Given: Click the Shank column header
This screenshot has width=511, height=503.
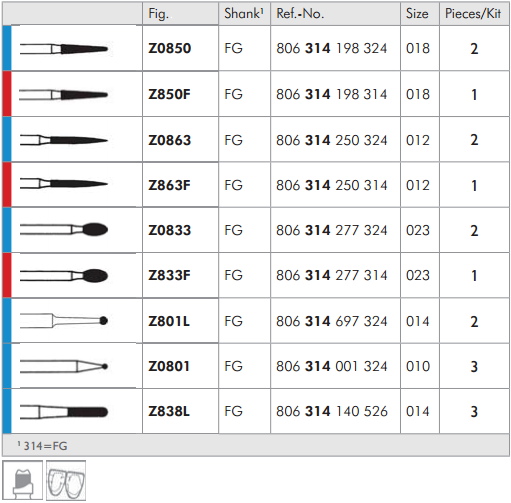Looking at the screenshot, I should [x=244, y=14].
